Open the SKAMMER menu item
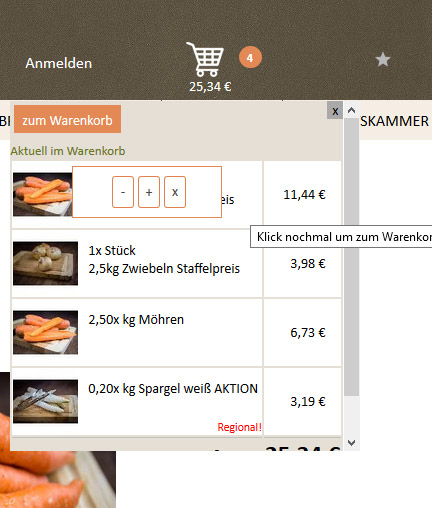The width and height of the screenshot is (432, 508). click(x=395, y=121)
